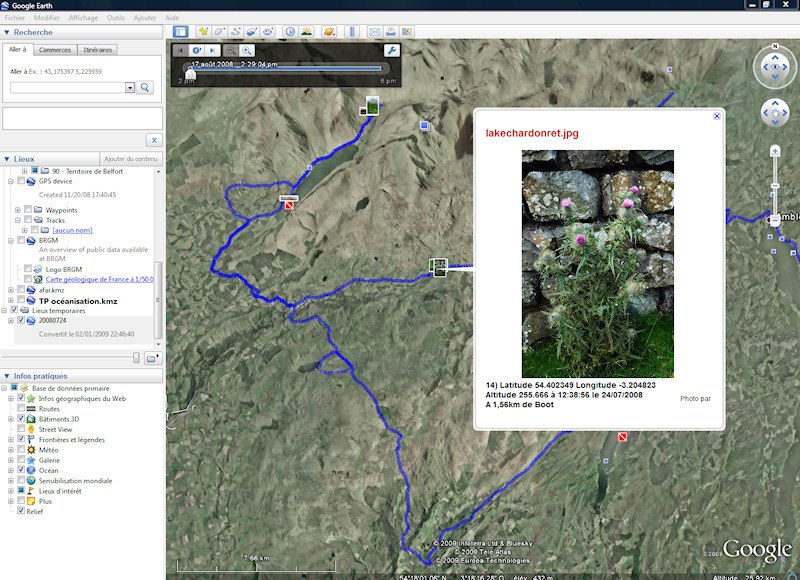This screenshot has width=800, height=580.
Task: Add a polygon from the toolbar
Action: pos(219,32)
